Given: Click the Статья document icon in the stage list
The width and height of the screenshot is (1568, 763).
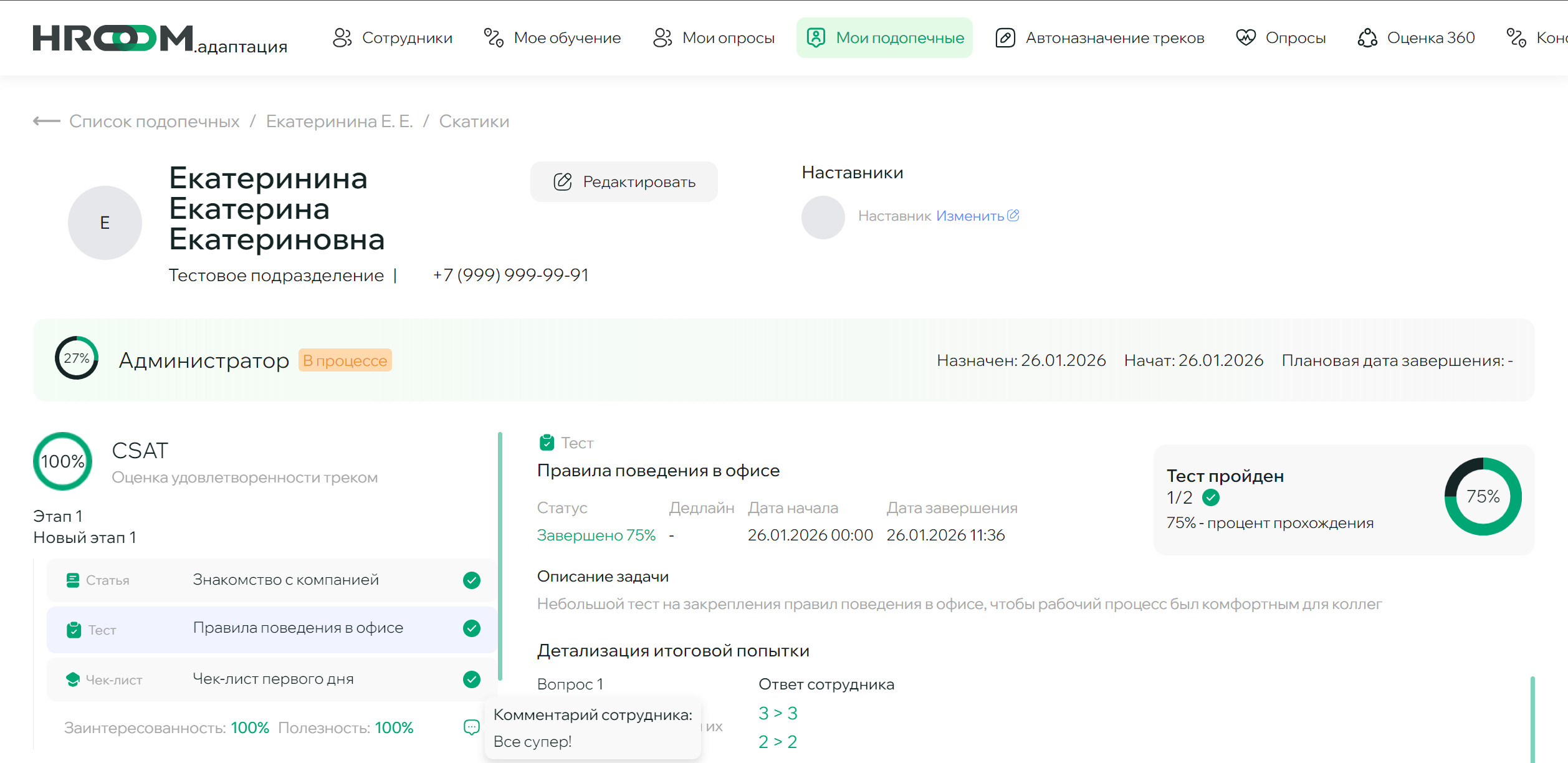Looking at the screenshot, I should 73,580.
